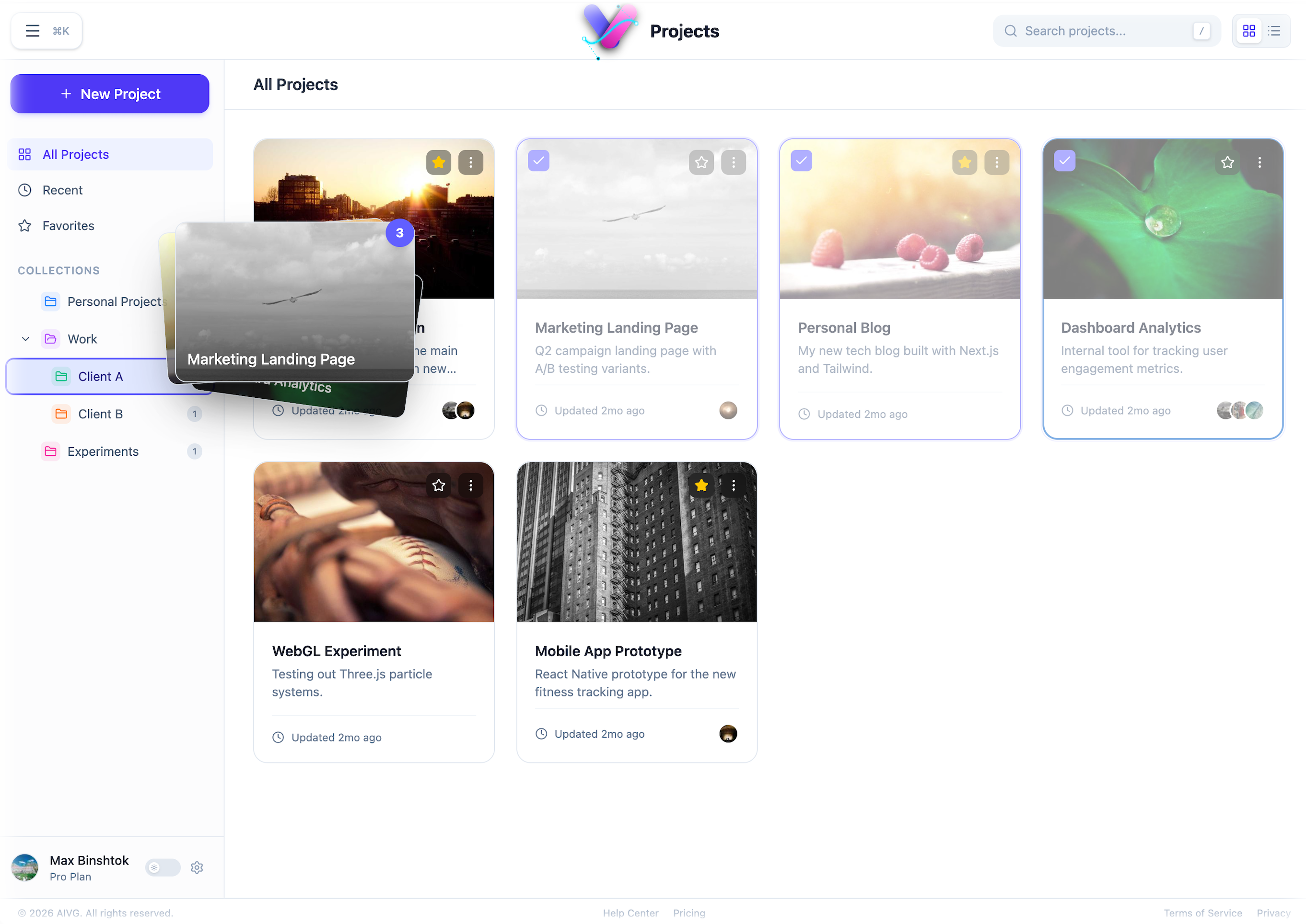Click the Experiments count badge

pos(194,451)
